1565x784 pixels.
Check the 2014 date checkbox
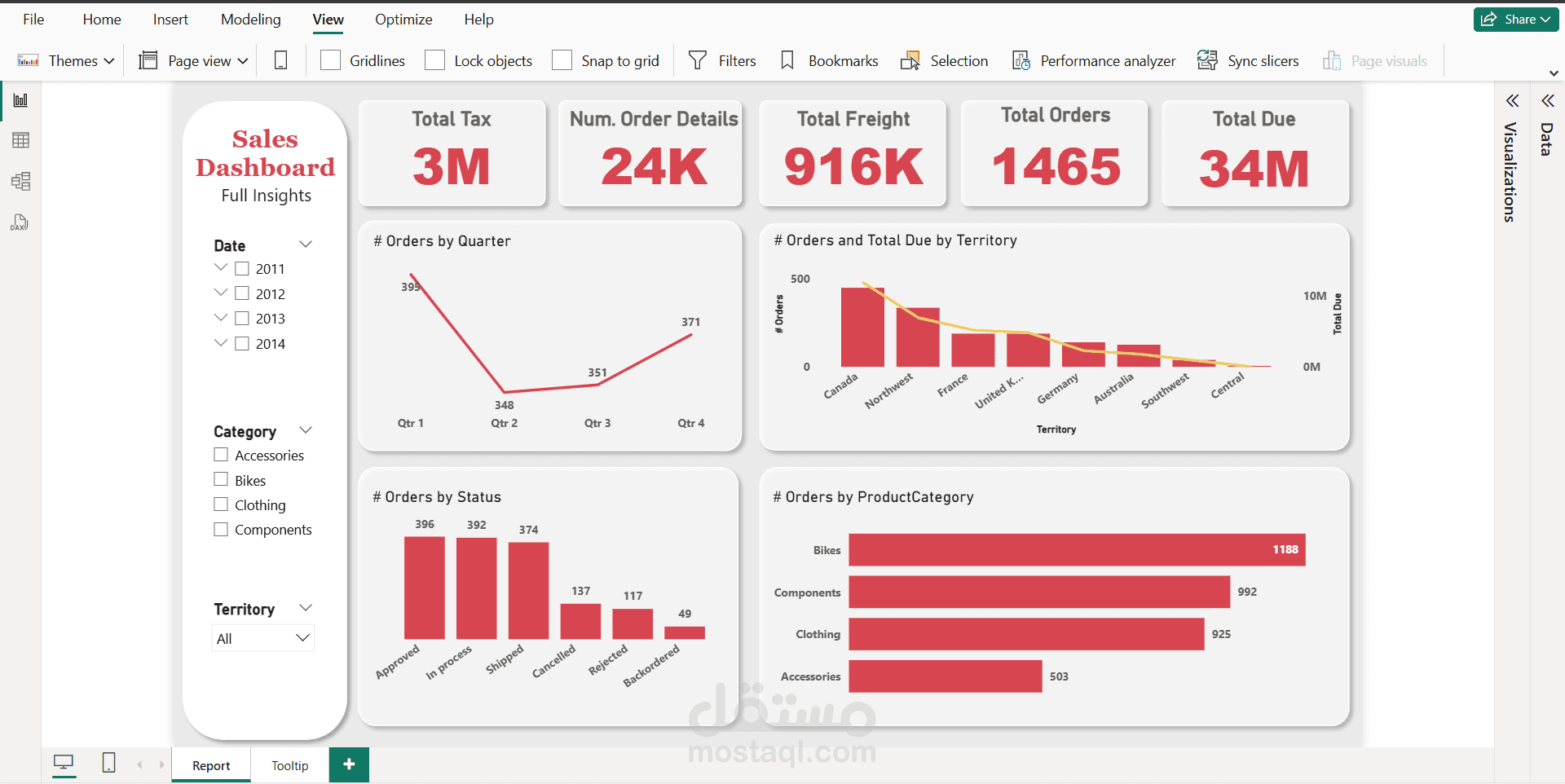click(x=242, y=343)
